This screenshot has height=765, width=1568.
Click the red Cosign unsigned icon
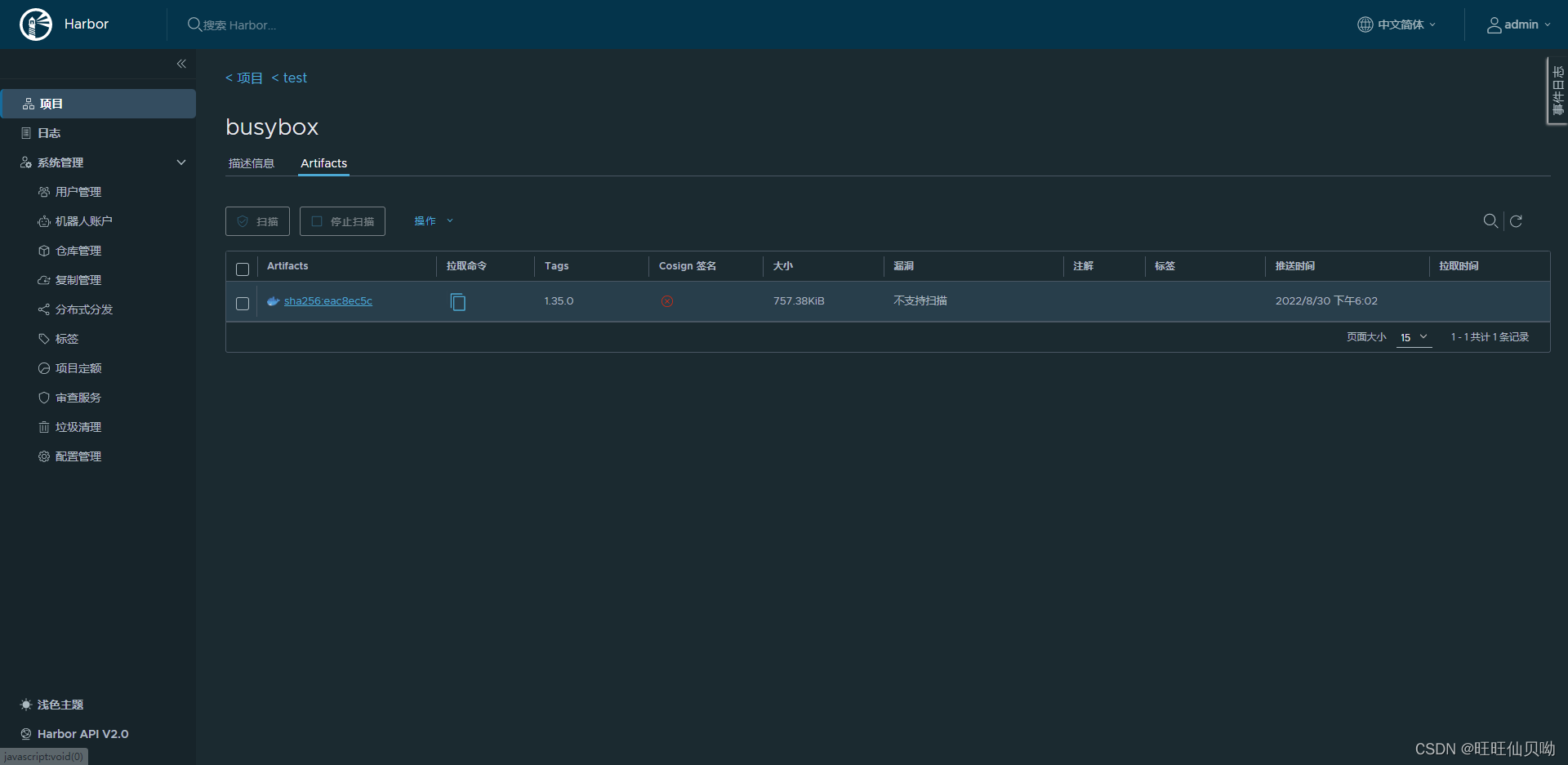coord(667,301)
